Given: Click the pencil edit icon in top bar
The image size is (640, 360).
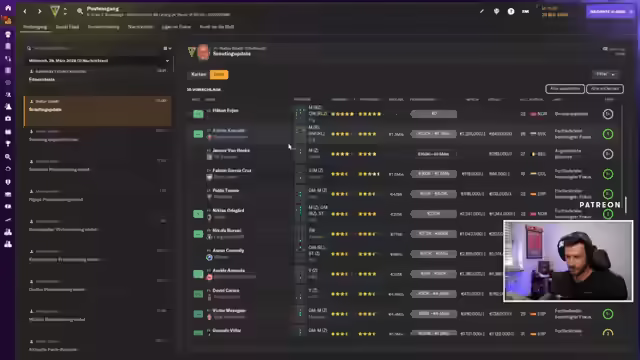Looking at the screenshot, I should tap(482, 11).
